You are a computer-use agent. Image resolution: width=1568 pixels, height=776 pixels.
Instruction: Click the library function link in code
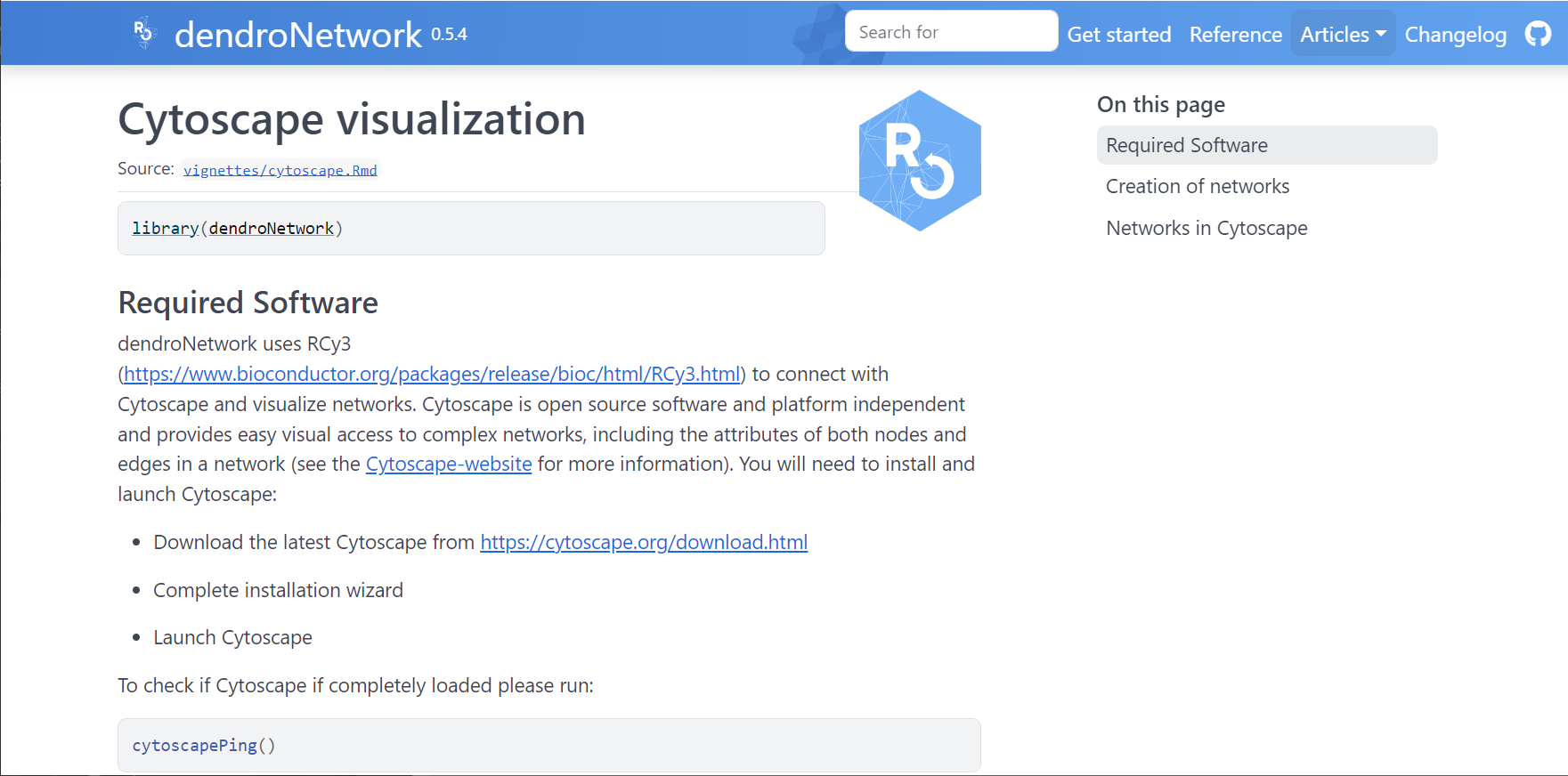pyautogui.click(x=165, y=229)
